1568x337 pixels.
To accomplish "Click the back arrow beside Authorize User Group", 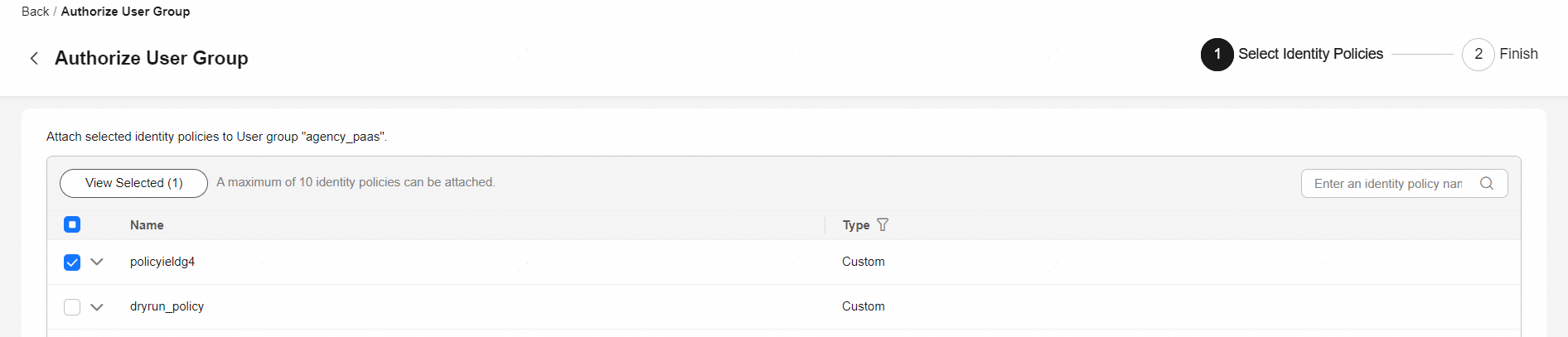I will click(34, 58).
